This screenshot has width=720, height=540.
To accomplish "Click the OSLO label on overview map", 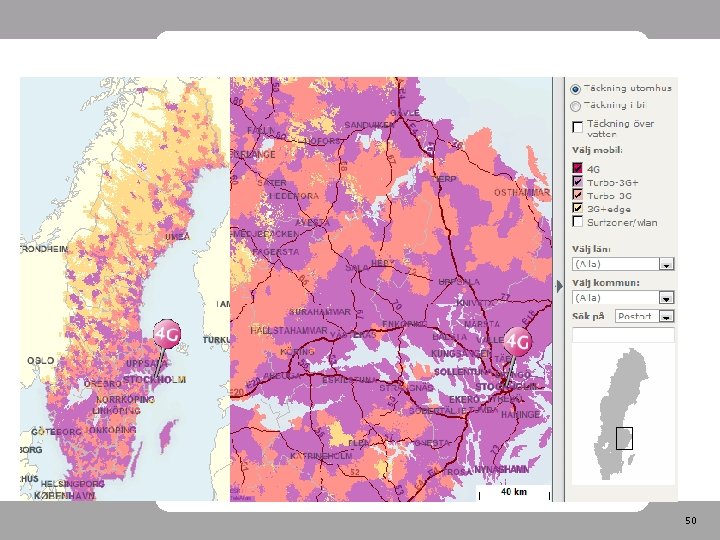I will (x=40, y=360).
